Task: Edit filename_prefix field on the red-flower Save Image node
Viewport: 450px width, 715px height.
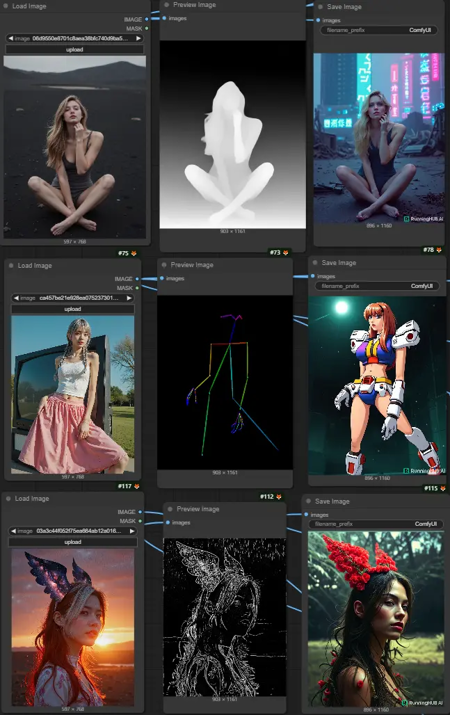Action: tap(376, 524)
